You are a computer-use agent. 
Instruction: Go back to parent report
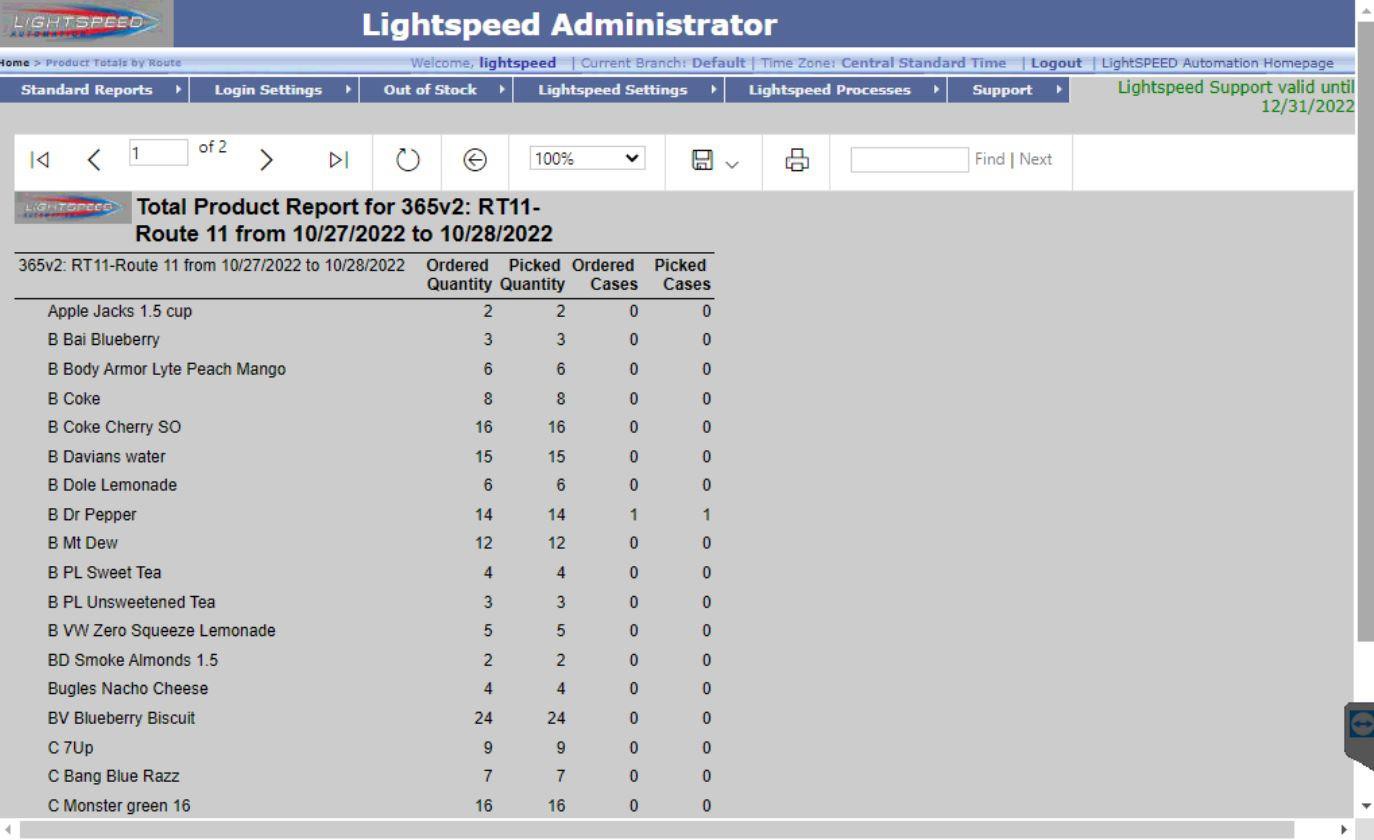coord(475,160)
